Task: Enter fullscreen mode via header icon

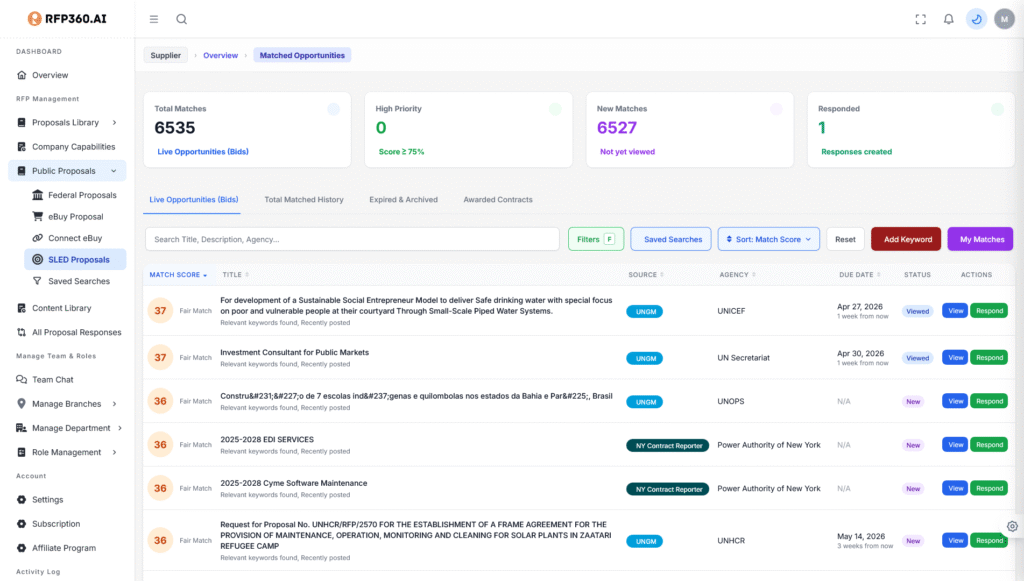Action: click(x=921, y=19)
